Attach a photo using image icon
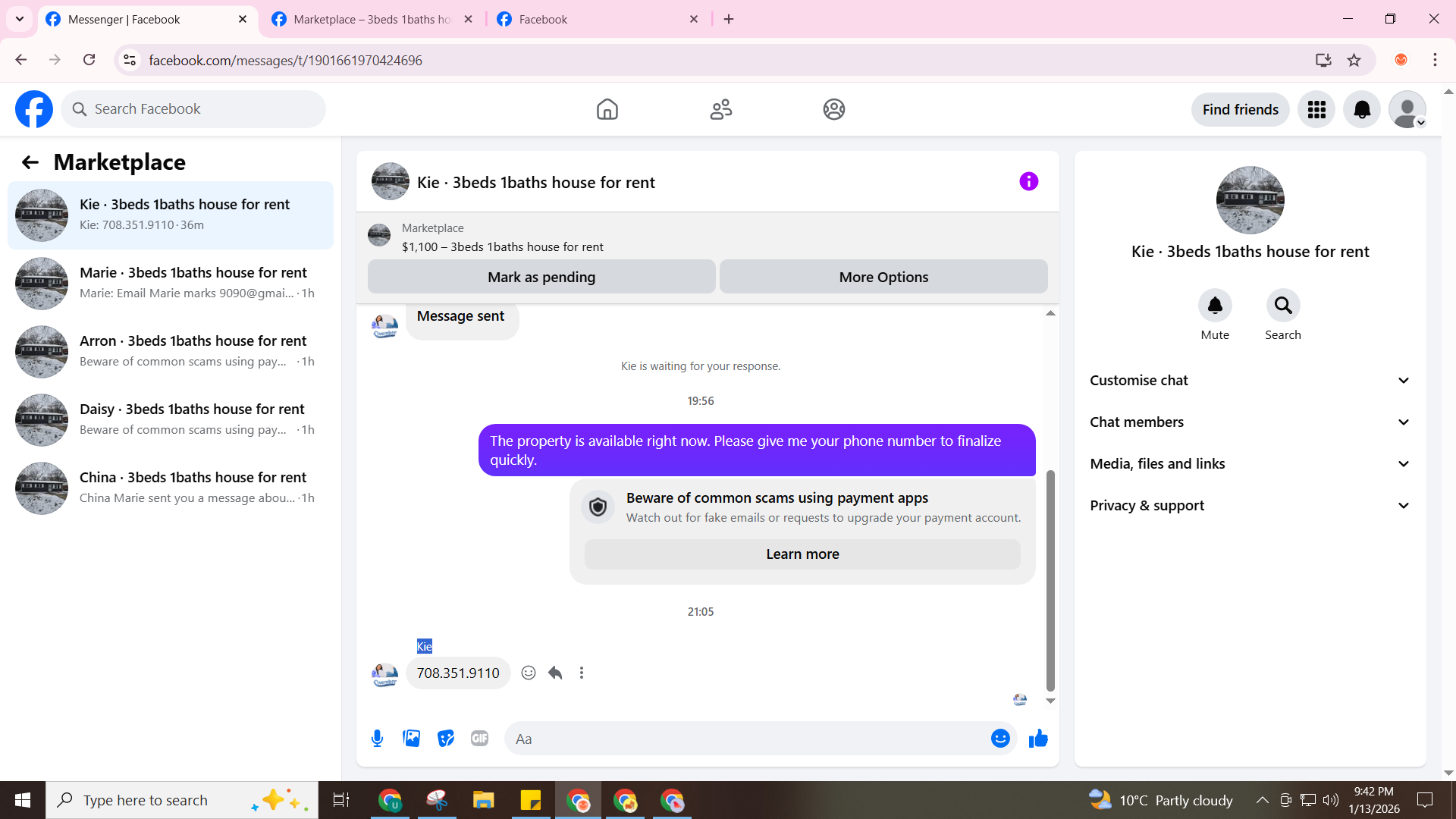Screen dimensions: 1456x819 tap(411, 738)
